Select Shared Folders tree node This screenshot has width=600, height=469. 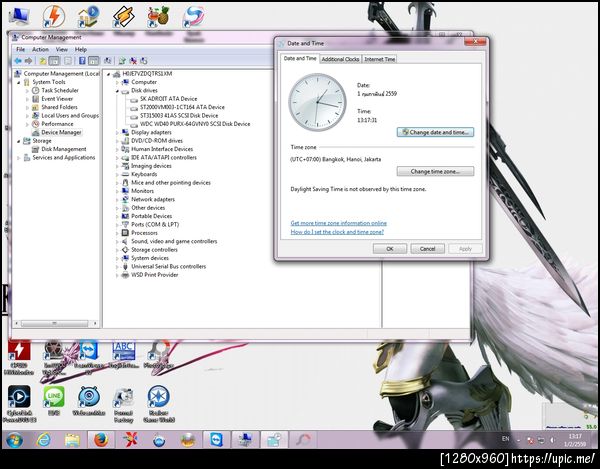coord(59,107)
